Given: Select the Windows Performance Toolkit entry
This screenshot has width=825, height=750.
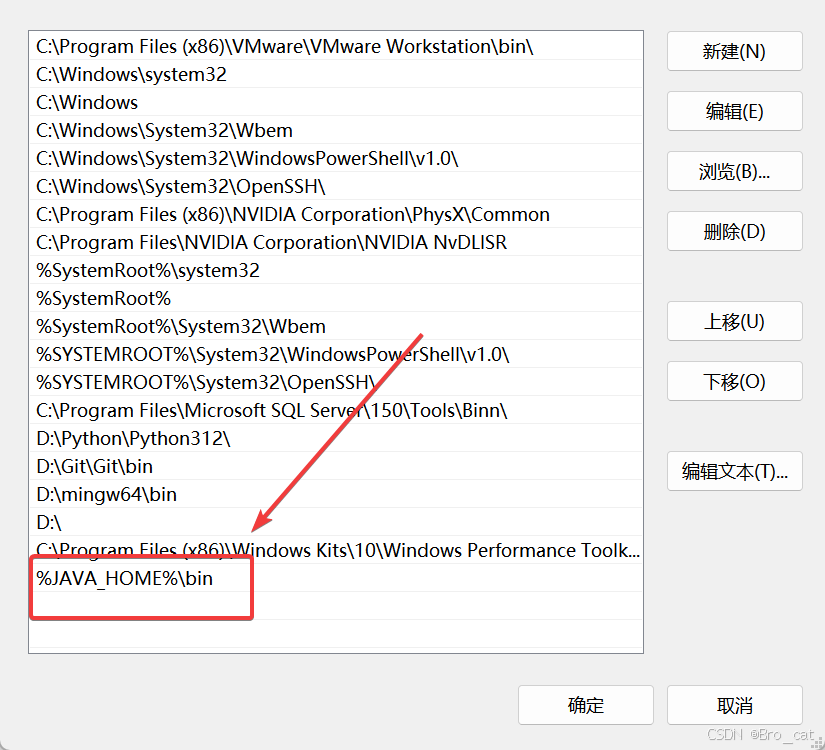Looking at the screenshot, I should point(336,550).
